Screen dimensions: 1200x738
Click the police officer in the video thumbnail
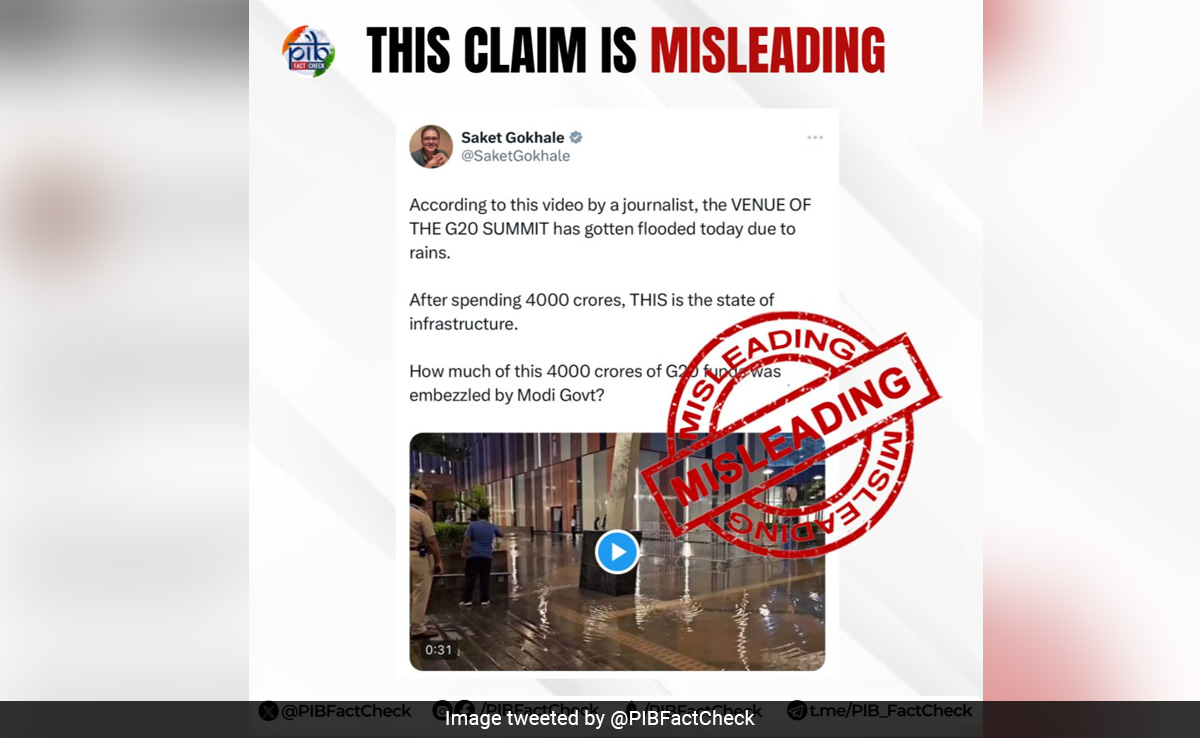tap(424, 558)
